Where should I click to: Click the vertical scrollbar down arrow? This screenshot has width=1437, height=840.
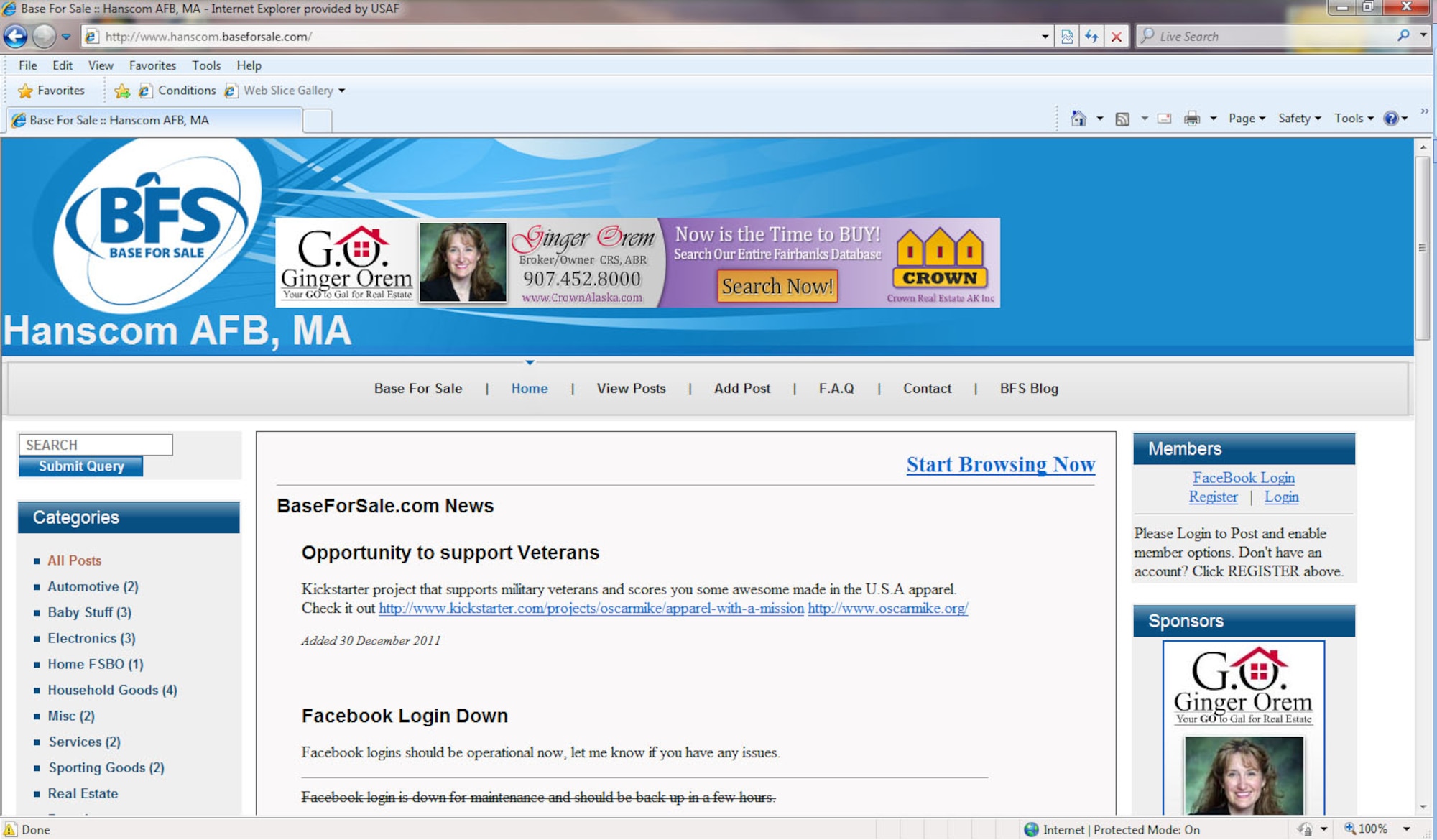(1423, 808)
